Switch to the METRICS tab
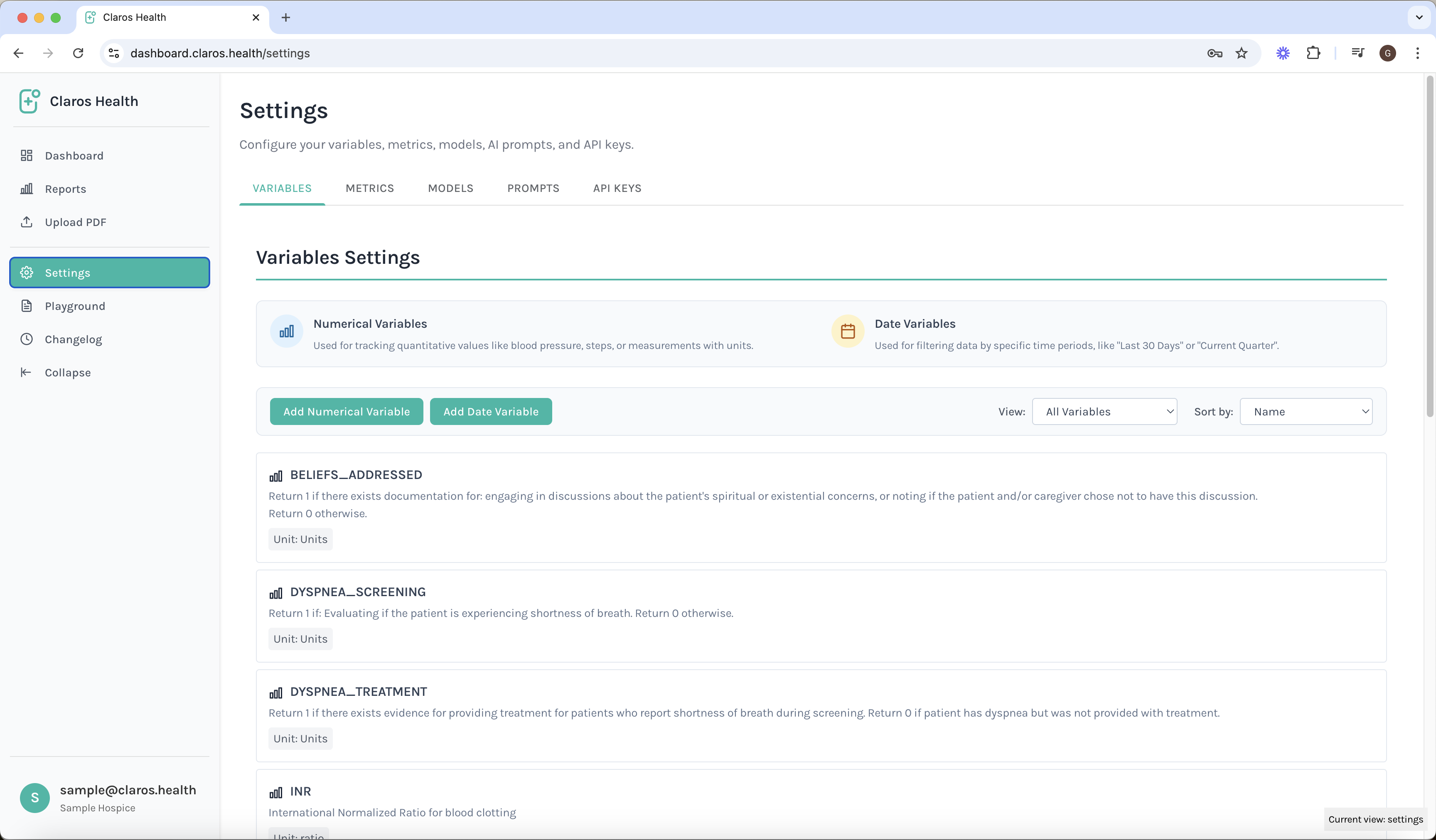1436x840 pixels. (369, 188)
